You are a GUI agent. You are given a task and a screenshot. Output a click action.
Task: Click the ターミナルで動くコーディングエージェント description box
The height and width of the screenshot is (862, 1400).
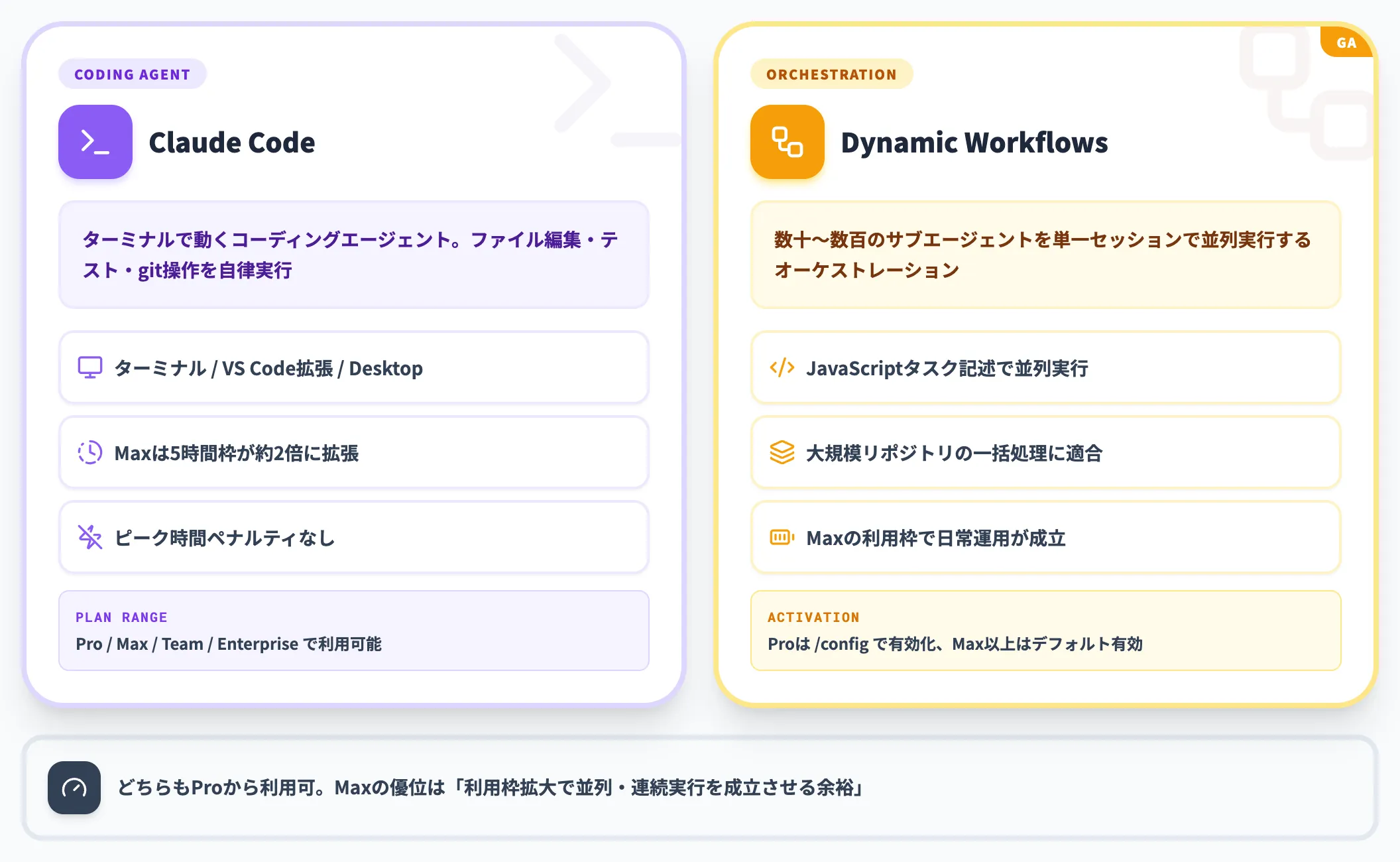coord(354,255)
